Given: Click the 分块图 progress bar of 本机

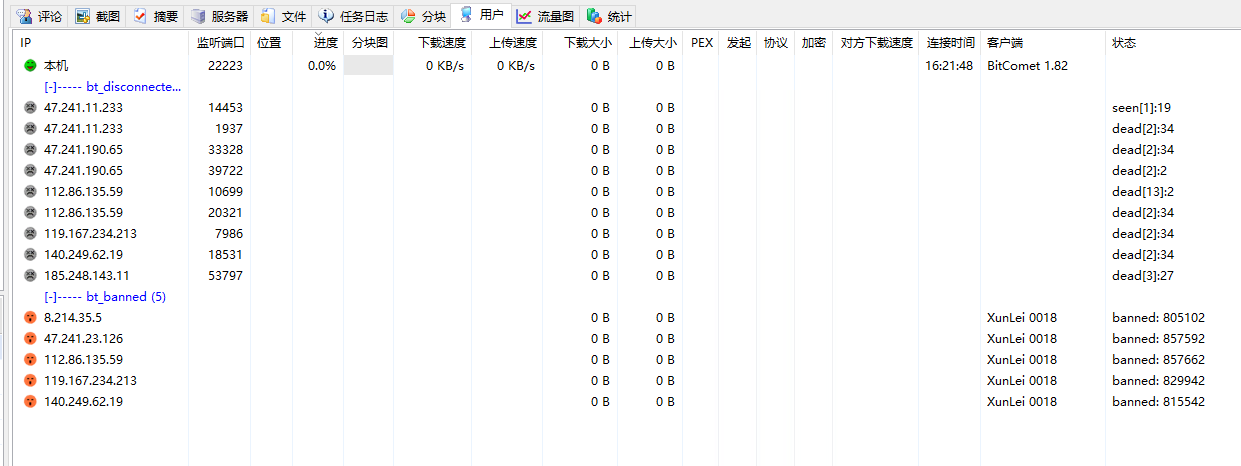Looking at the screenshot, I should (368, 66).
